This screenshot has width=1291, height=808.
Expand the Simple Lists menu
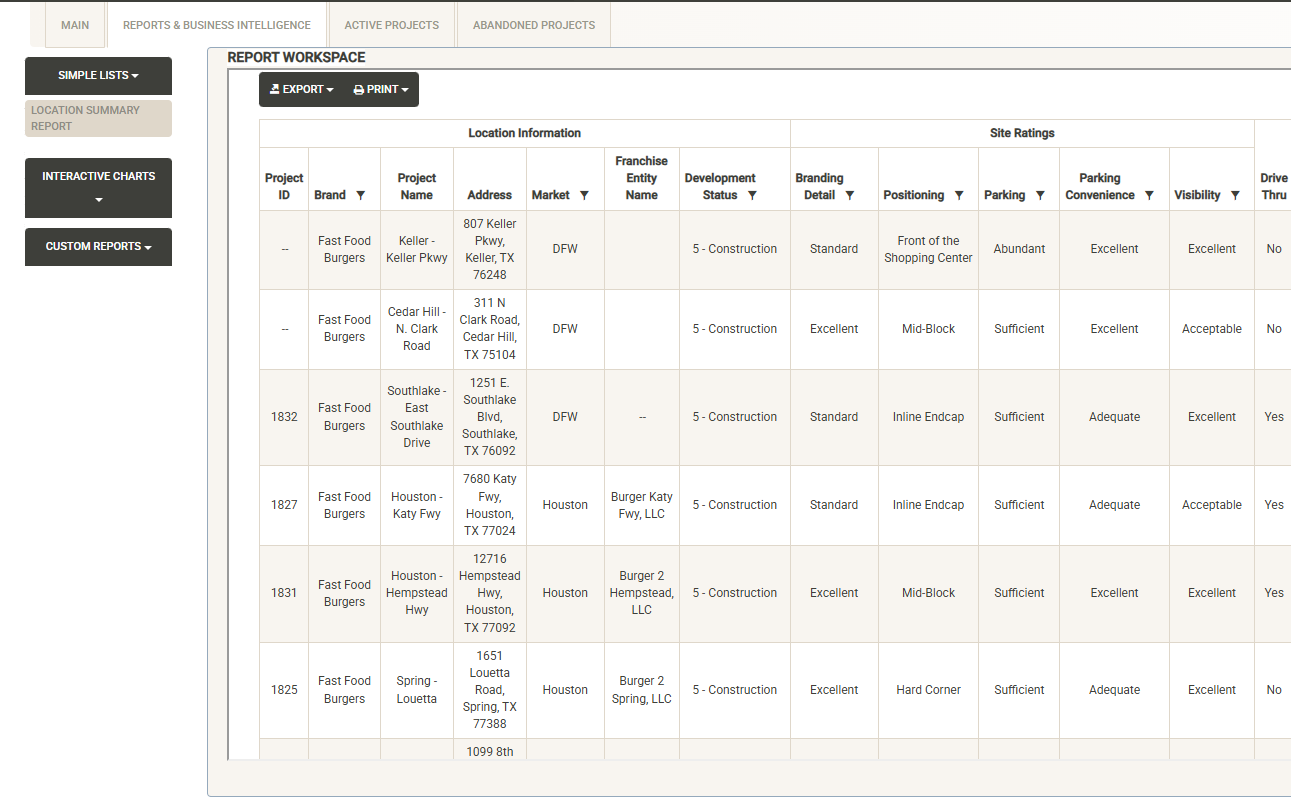click(x=98, y=76)
